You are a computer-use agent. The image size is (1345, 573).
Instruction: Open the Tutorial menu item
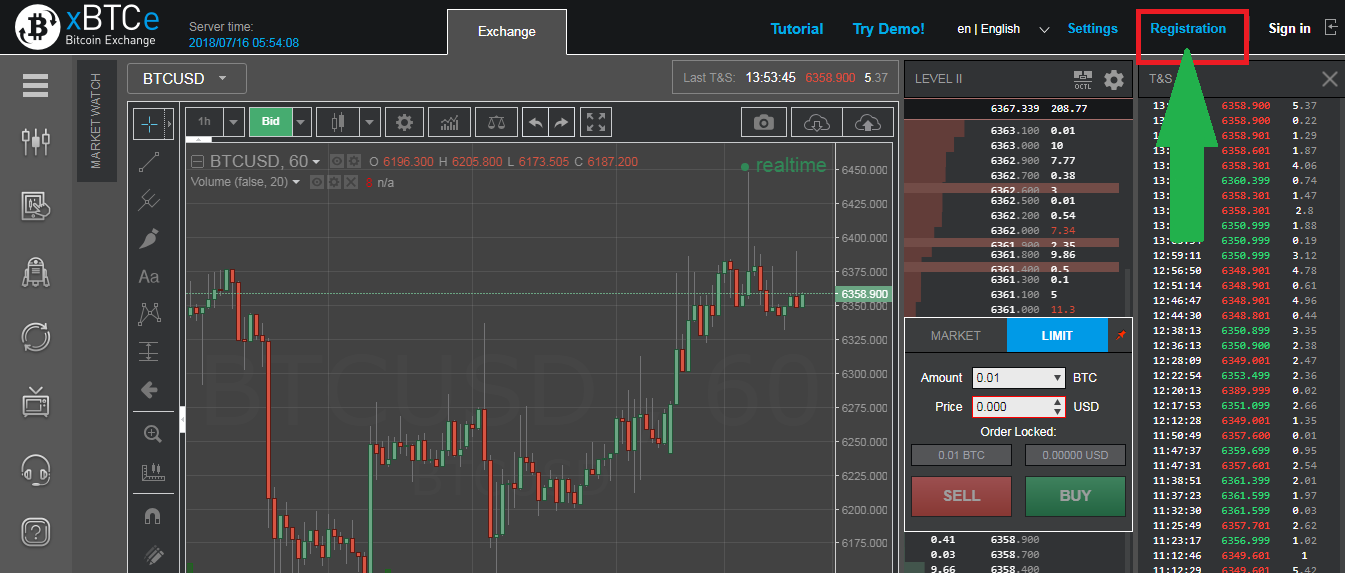pos(797,29)
